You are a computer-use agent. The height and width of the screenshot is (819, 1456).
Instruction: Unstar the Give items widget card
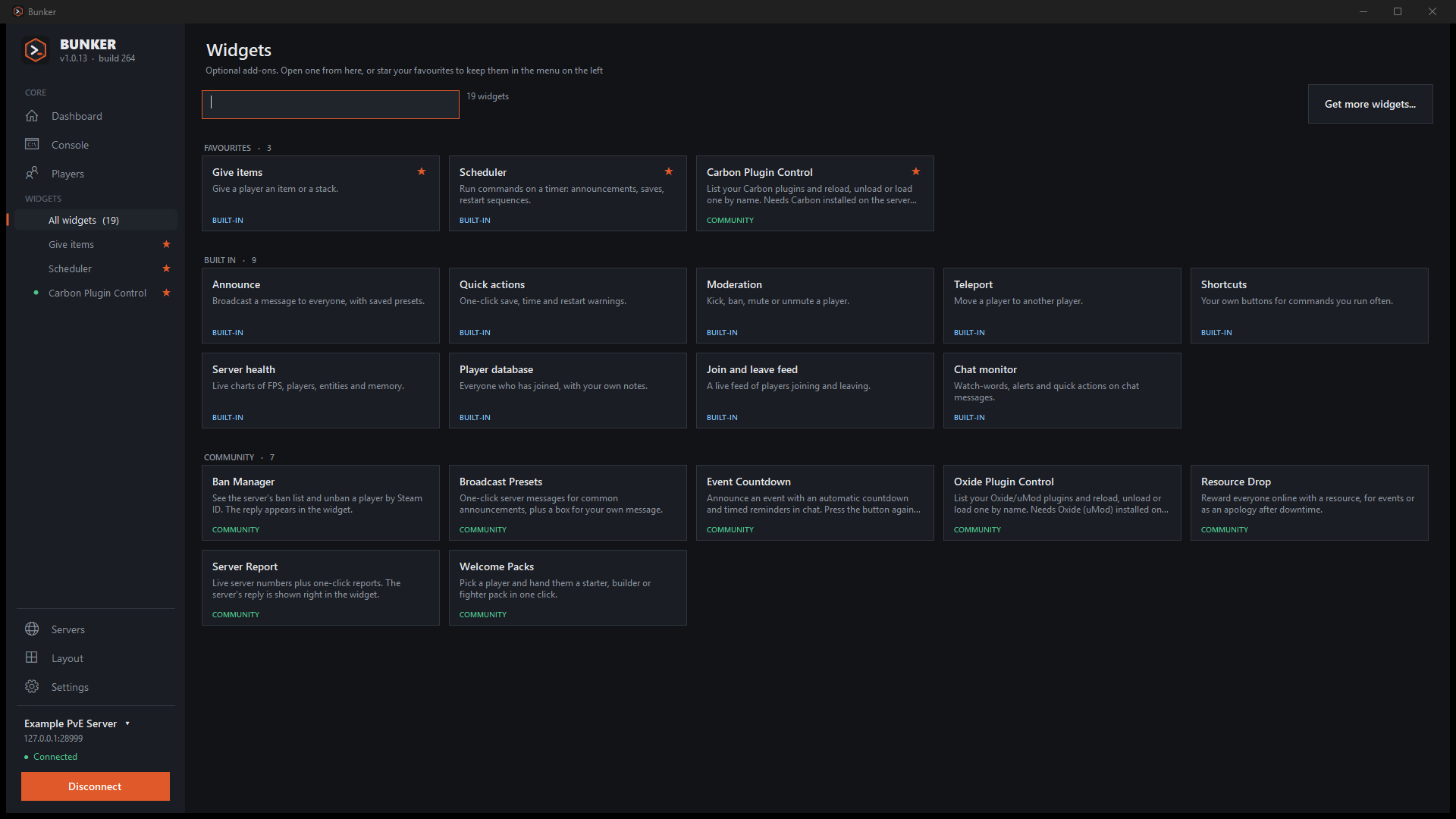[x=422, y=171]
